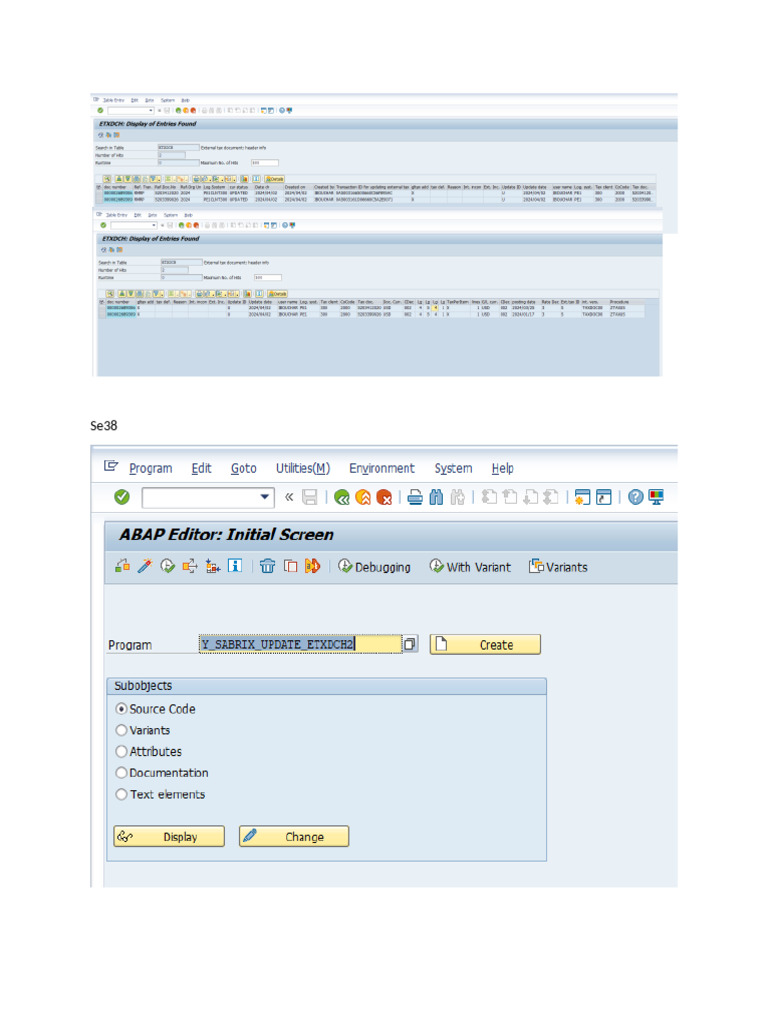Screen dimensions: 768x1024
Task: Click the With Variant button
Action: coord(470,567)
